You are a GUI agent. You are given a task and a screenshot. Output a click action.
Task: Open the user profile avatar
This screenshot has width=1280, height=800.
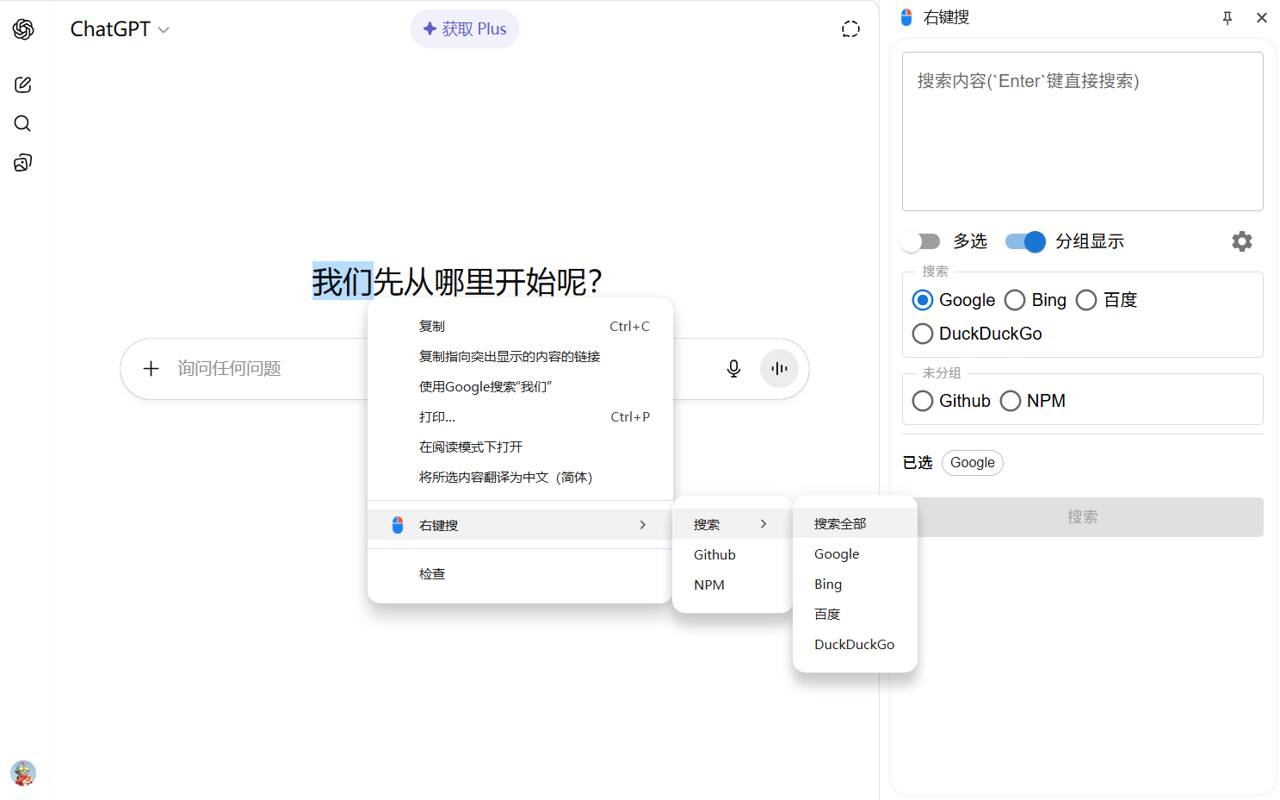pyautogui.click(x=23, y=773)
